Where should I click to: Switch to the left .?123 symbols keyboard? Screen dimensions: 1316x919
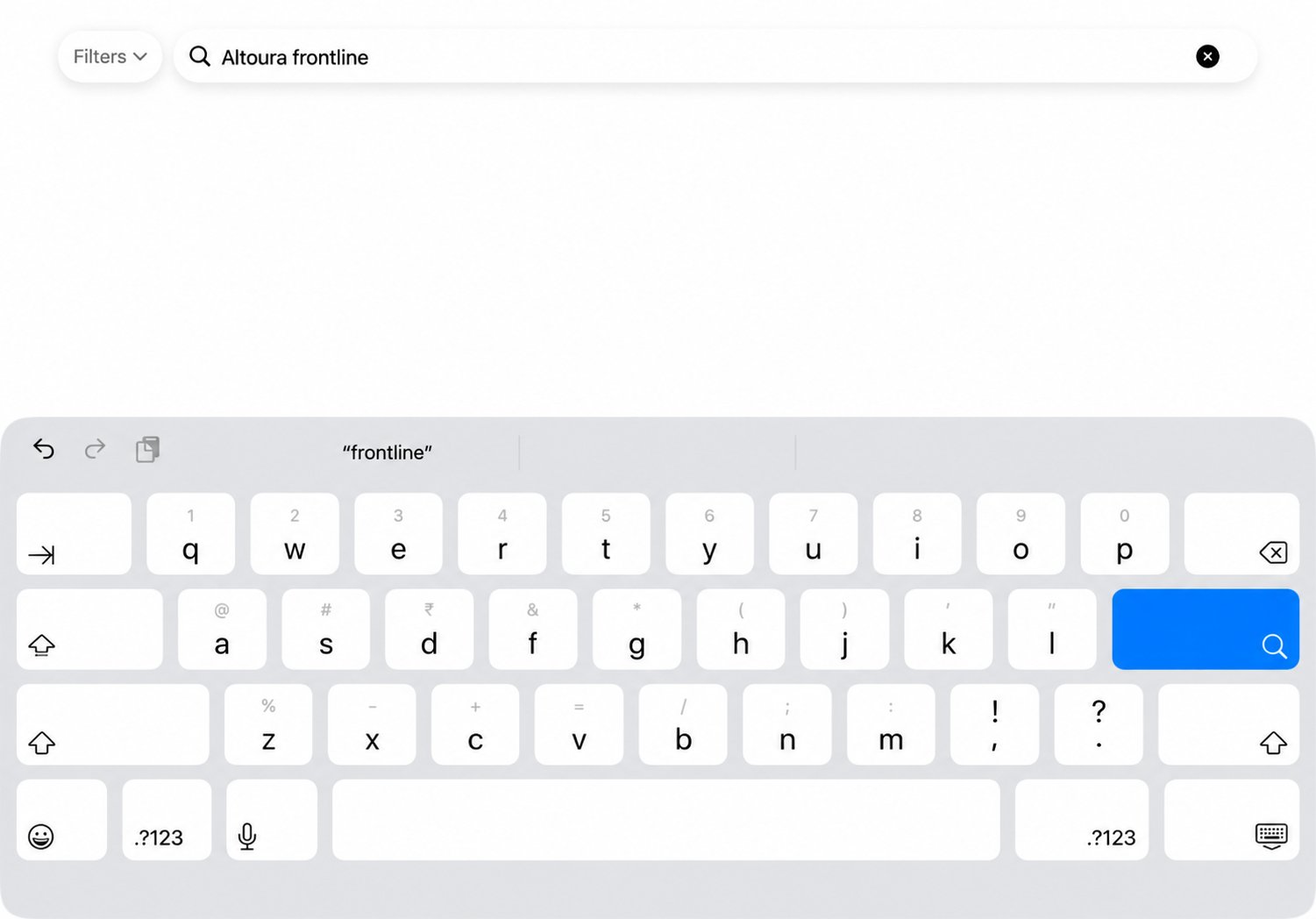click(x=167, y=820)
